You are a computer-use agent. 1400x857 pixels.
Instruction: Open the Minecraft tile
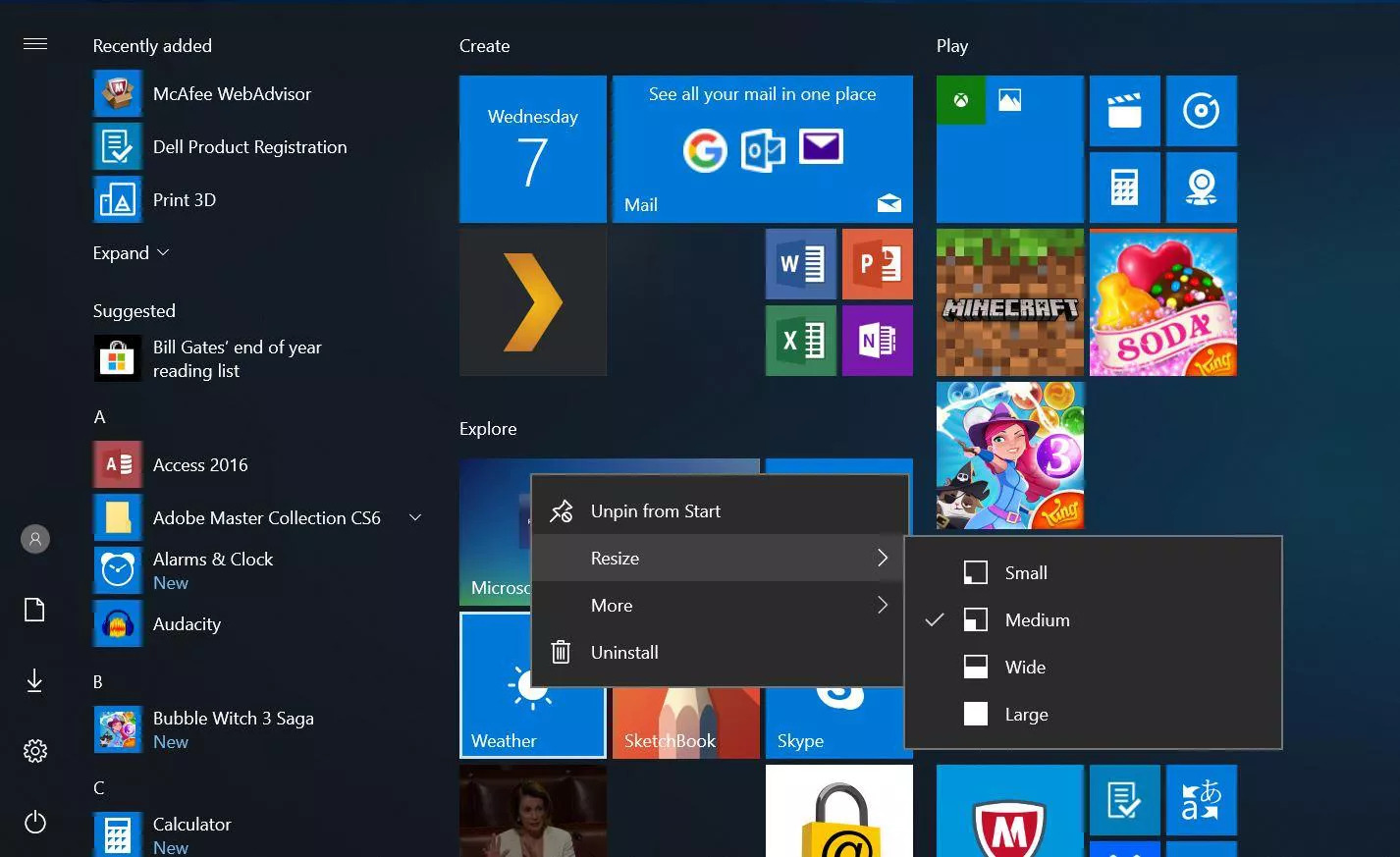[x=1009, y=302]
